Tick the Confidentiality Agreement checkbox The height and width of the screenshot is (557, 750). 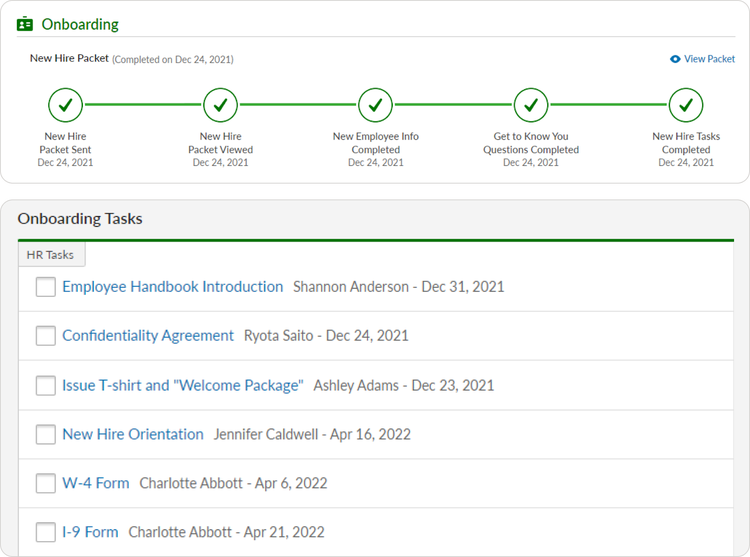[45, 336]
